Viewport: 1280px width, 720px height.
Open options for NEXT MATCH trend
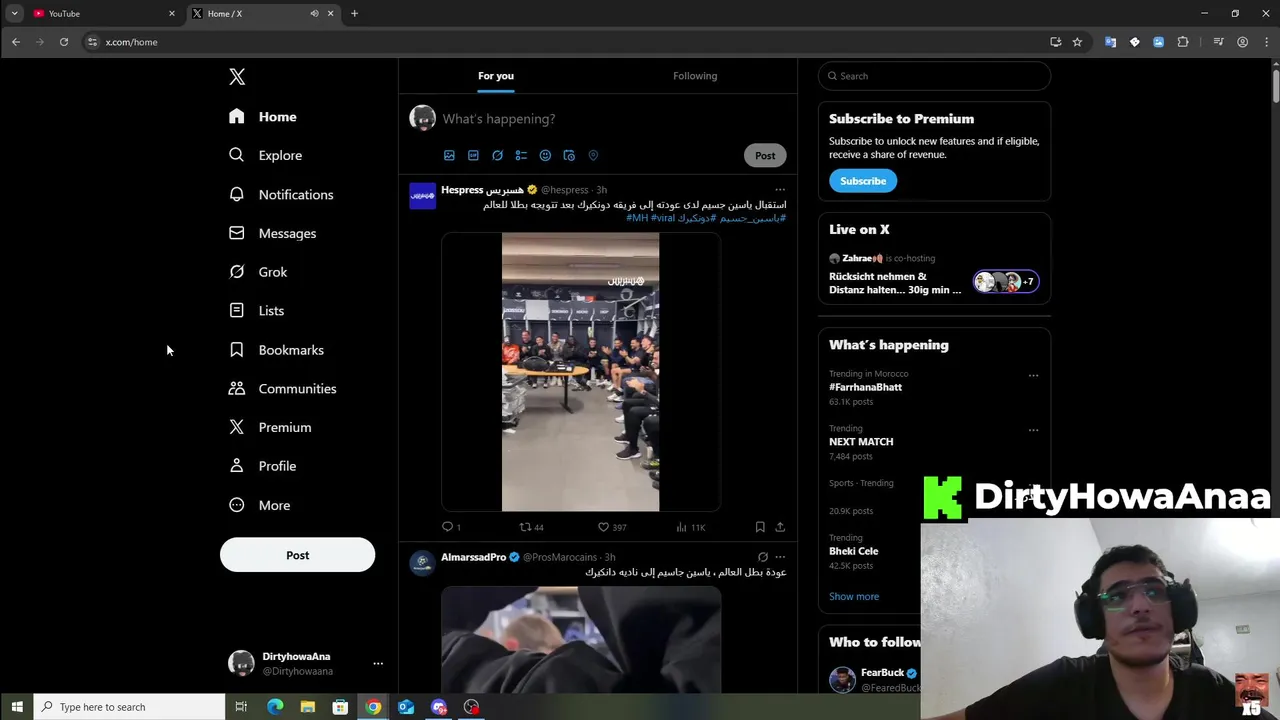point(1033,430)
